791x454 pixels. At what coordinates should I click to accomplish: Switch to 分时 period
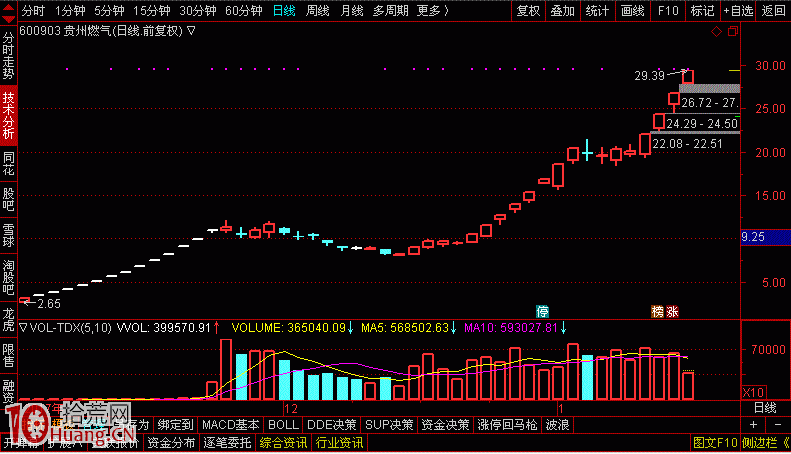click(x=33, y=11)
